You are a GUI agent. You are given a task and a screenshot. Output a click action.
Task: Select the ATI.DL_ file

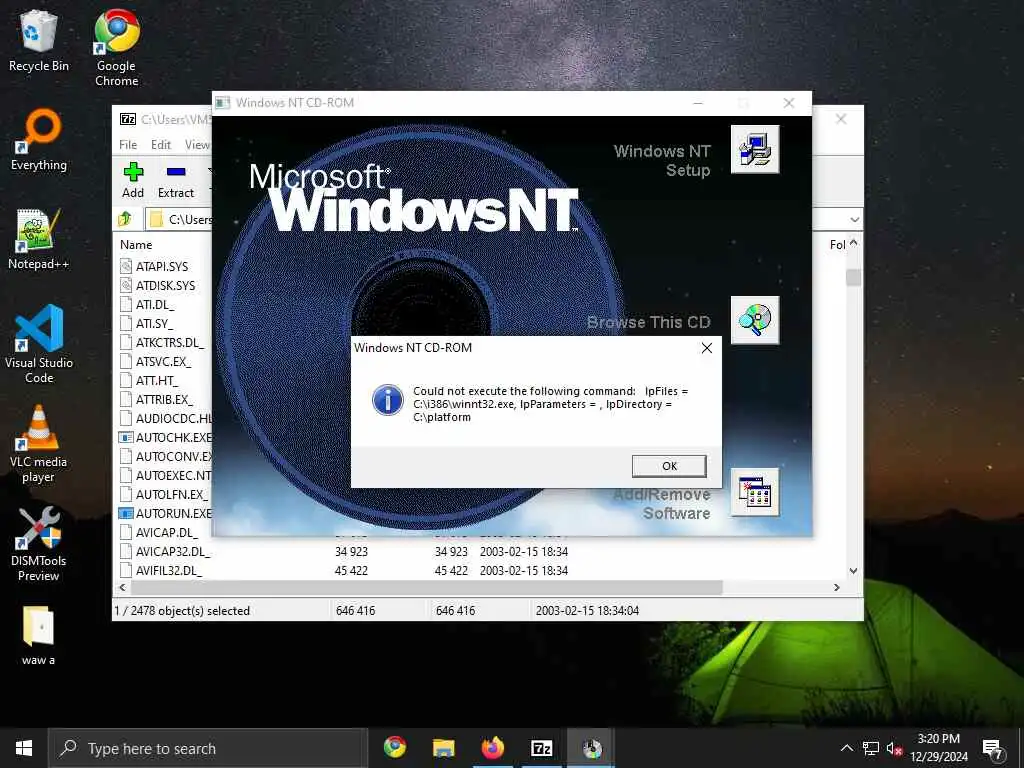point(155,304)
